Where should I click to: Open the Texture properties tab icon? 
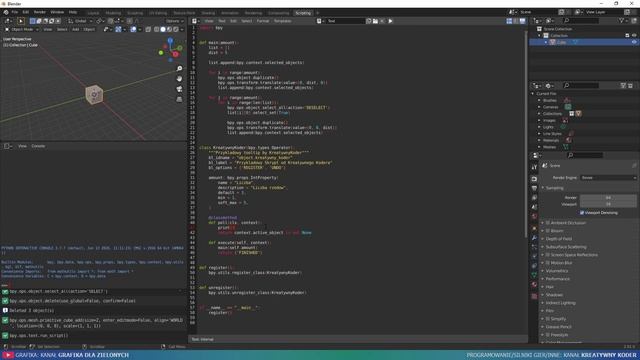(x=534, y=296)
